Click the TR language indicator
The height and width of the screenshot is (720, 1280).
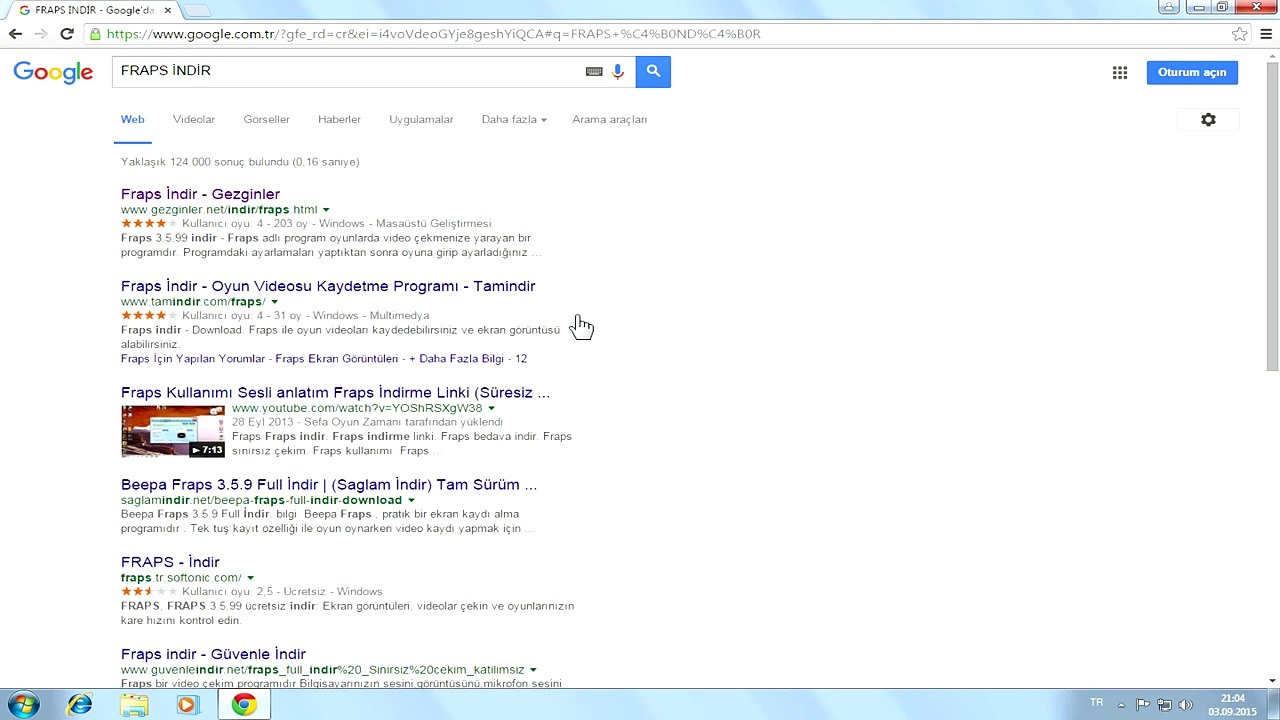(1097, 703)
